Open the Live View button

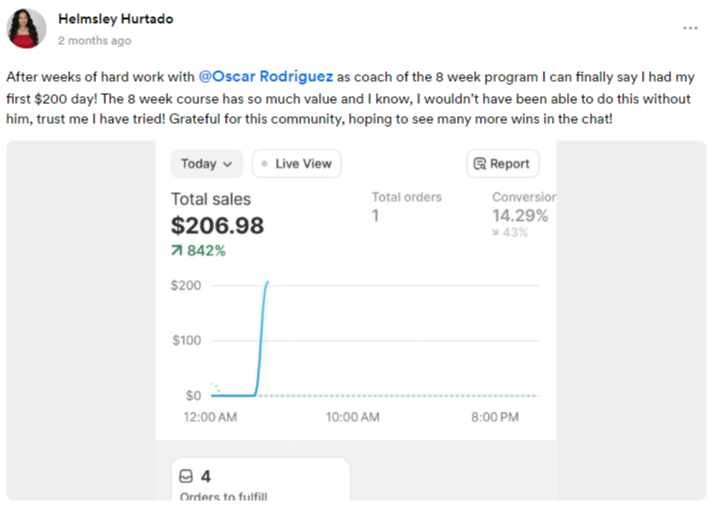[x=297, y=164]
